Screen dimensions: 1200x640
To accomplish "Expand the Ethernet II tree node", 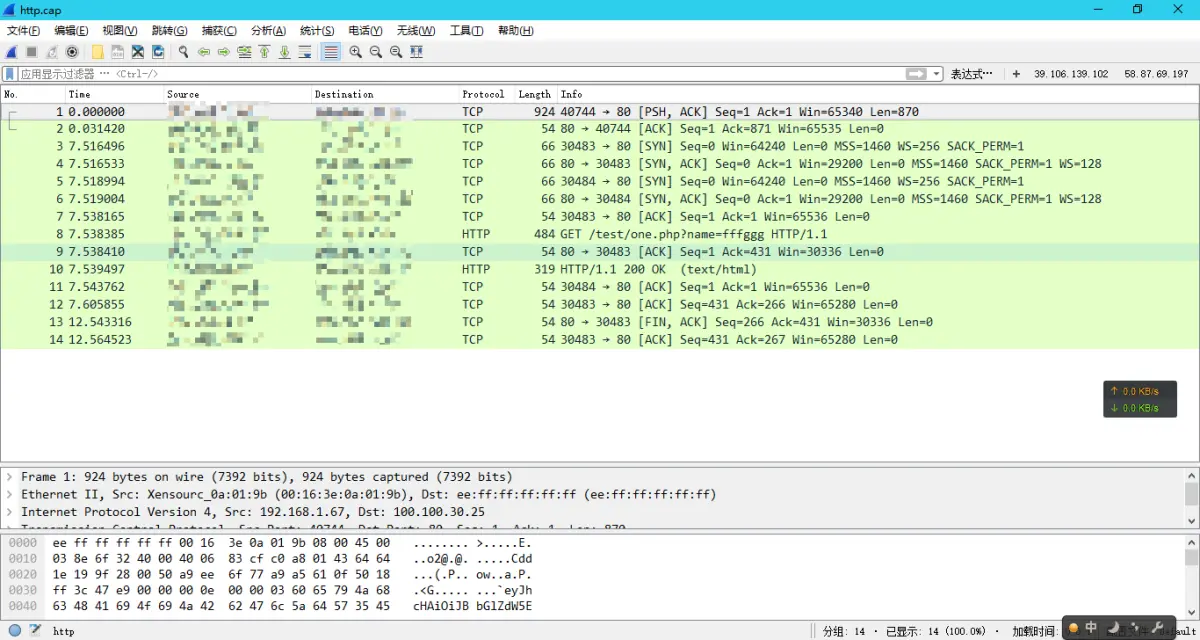I will point(10,495).
